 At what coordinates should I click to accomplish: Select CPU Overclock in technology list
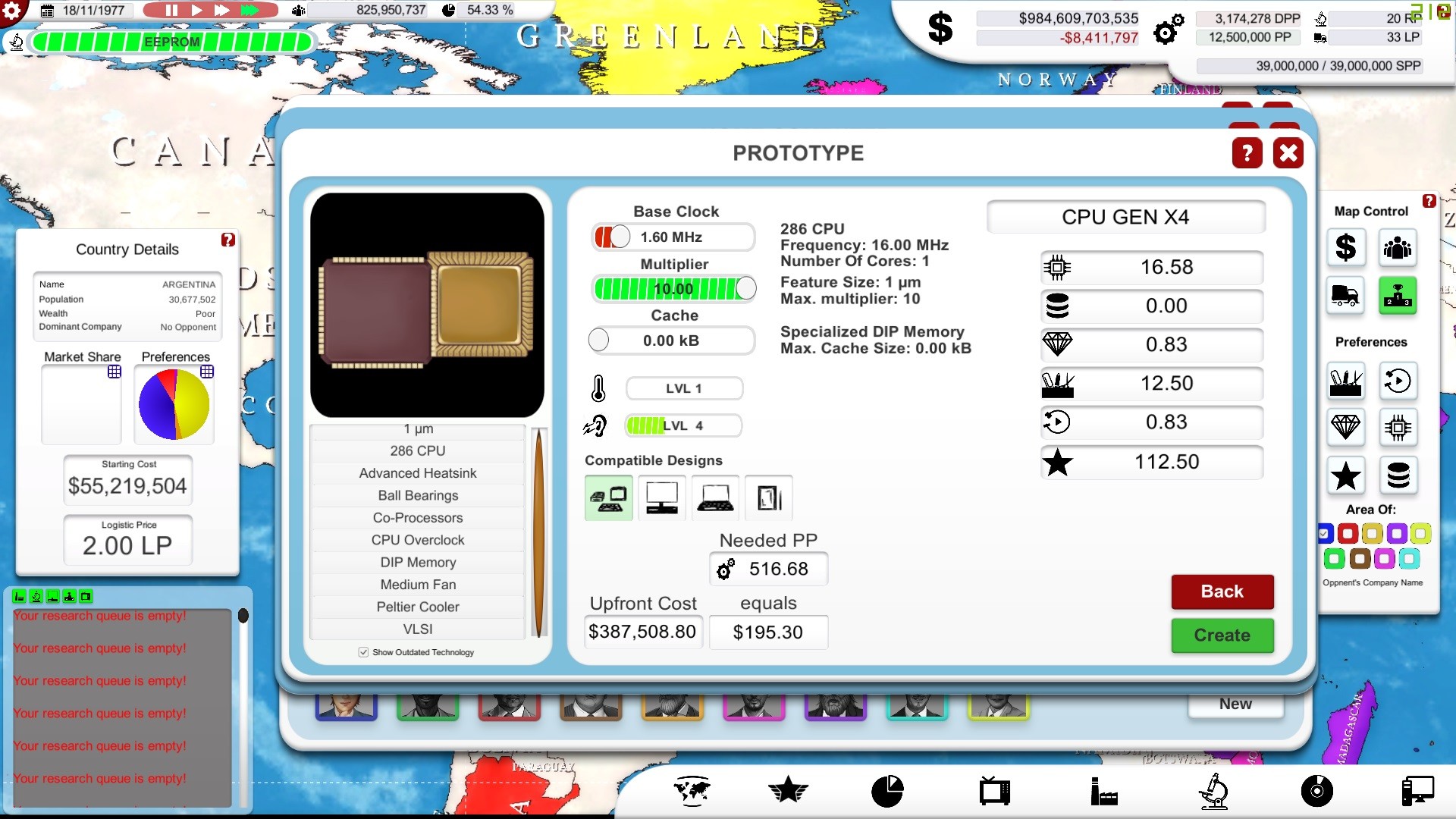pos(417,540)
